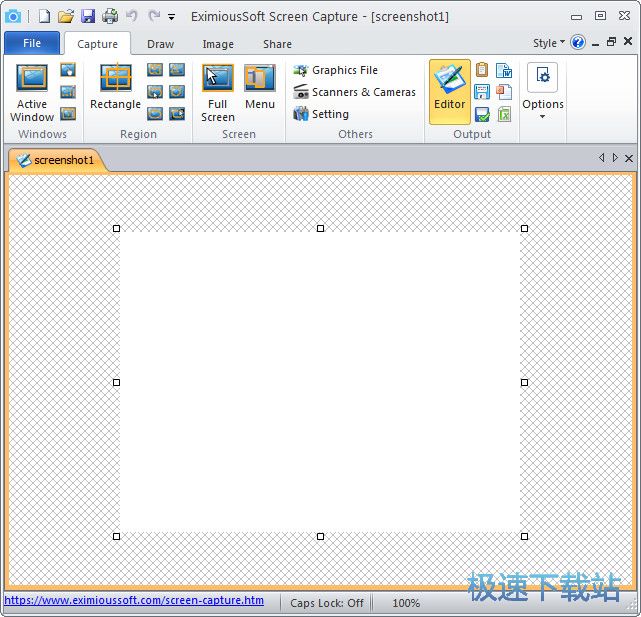This screenshot has width=641, height=617.
Task: Toggle the Editor output mode
Action: 450,91
